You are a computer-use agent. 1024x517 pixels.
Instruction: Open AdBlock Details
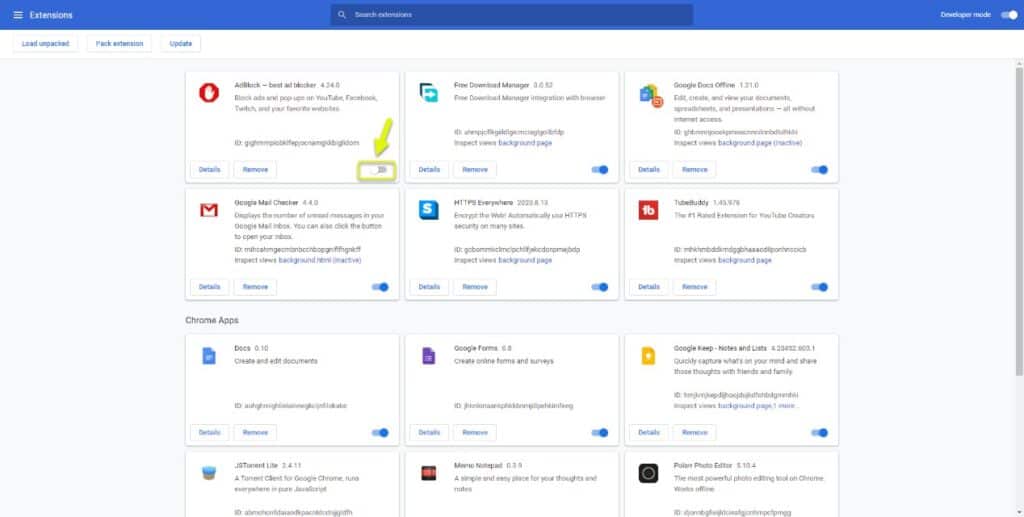[210, 170]
